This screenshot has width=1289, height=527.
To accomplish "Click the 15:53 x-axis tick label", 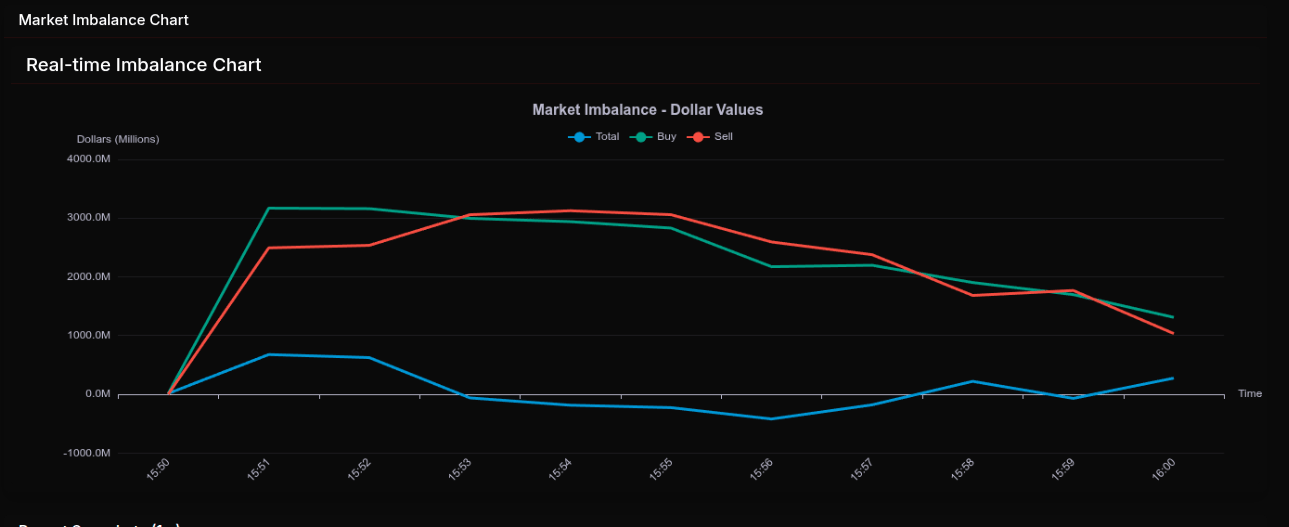I will pyautogui.click(x=461, y=469).
